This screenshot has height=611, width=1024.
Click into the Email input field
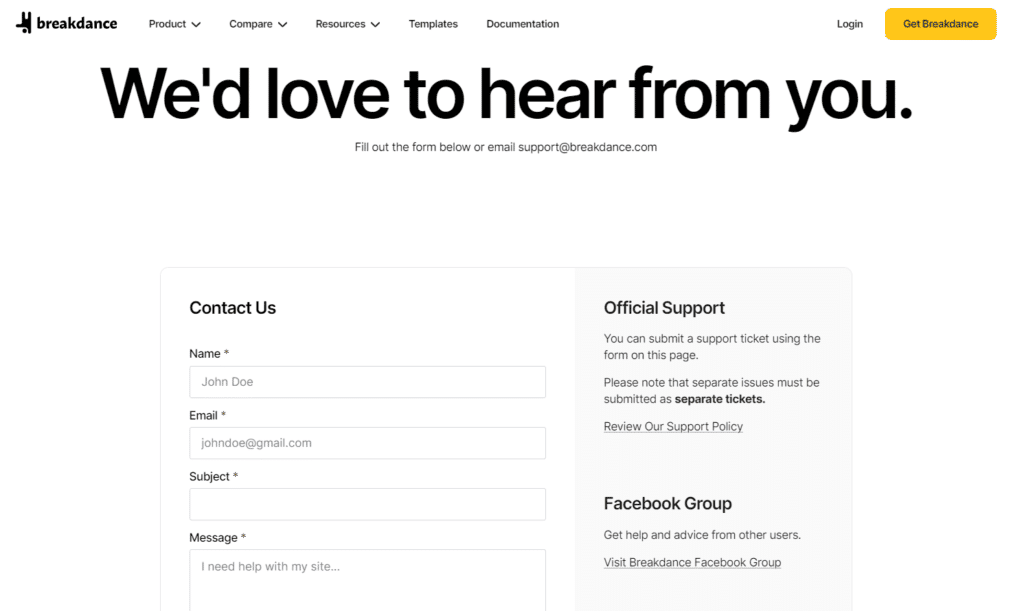[367, 443]
